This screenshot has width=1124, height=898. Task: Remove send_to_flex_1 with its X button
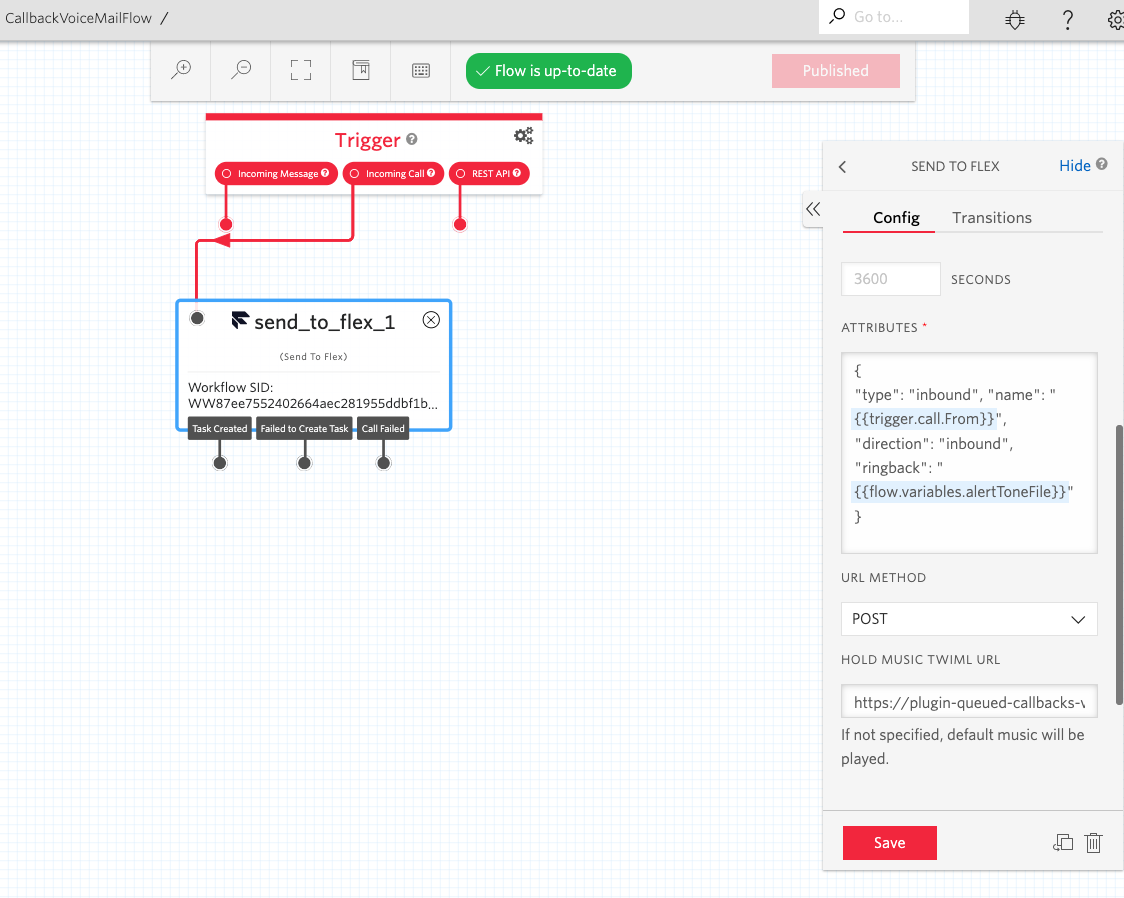point(431,318)
